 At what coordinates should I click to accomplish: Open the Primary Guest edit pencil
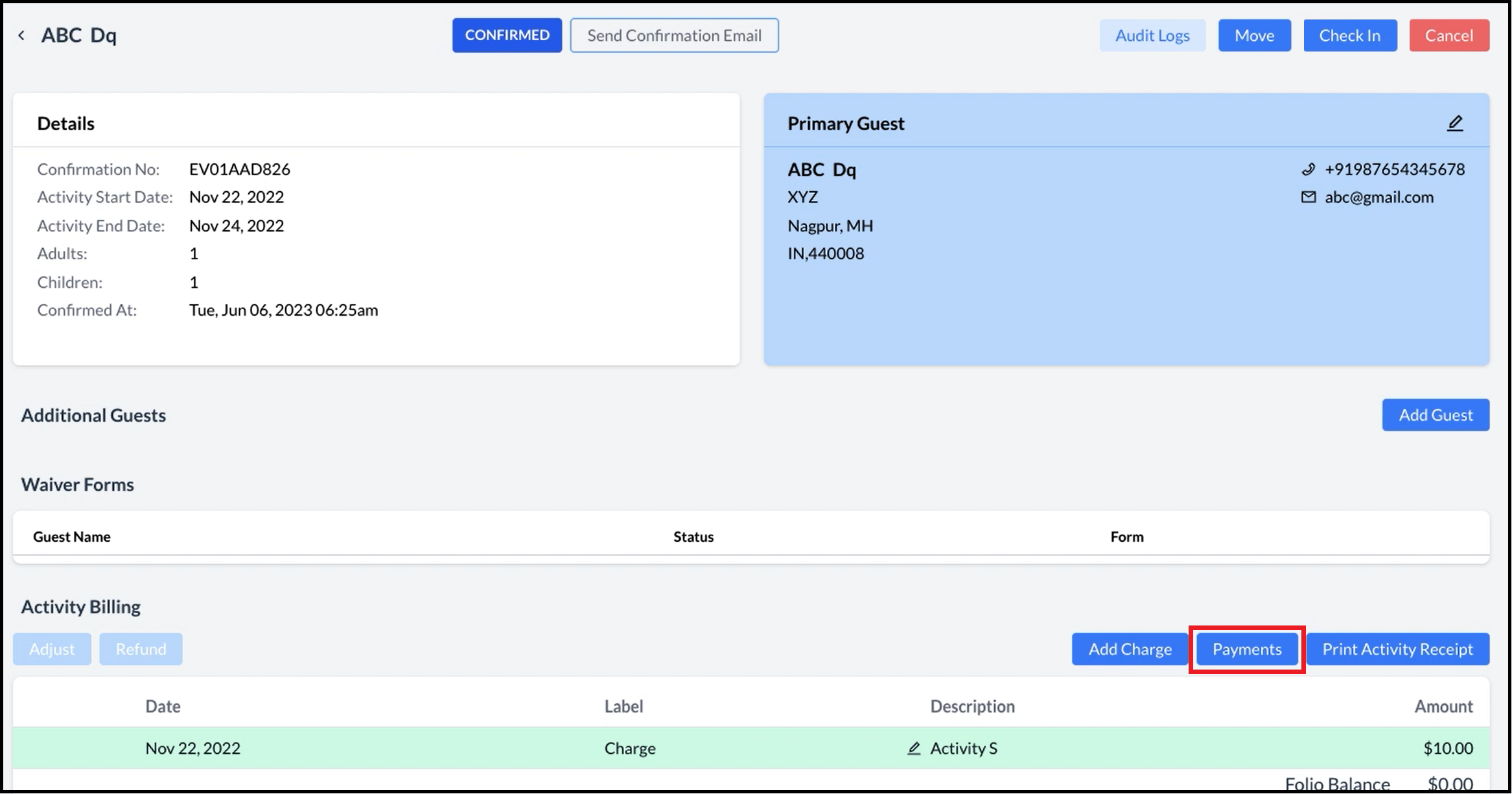pos(1456,122)
